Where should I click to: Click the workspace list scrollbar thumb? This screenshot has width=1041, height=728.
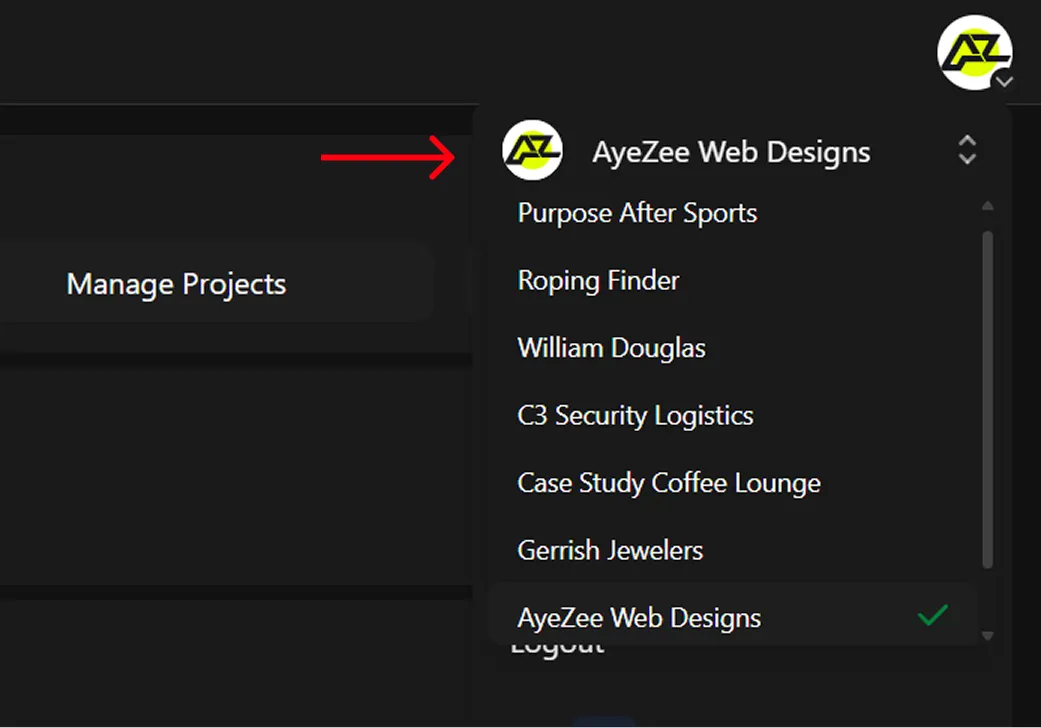pyautogui.click(x=988, y=400)
